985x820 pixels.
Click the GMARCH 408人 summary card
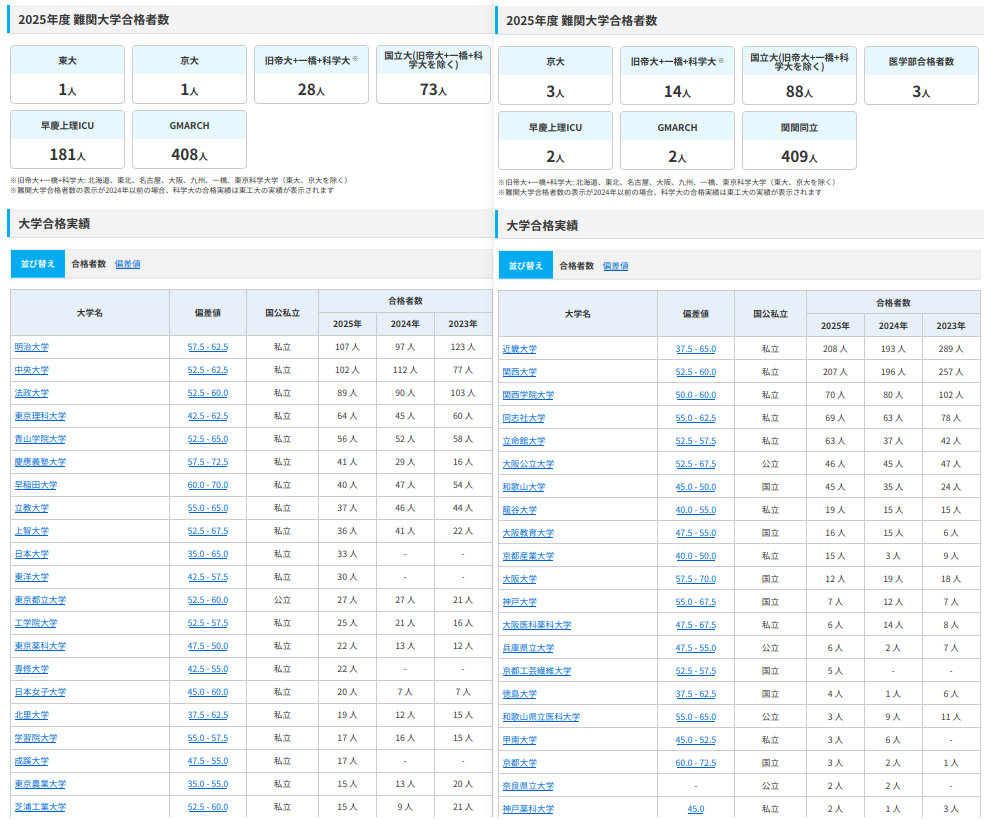pos(189,139)
